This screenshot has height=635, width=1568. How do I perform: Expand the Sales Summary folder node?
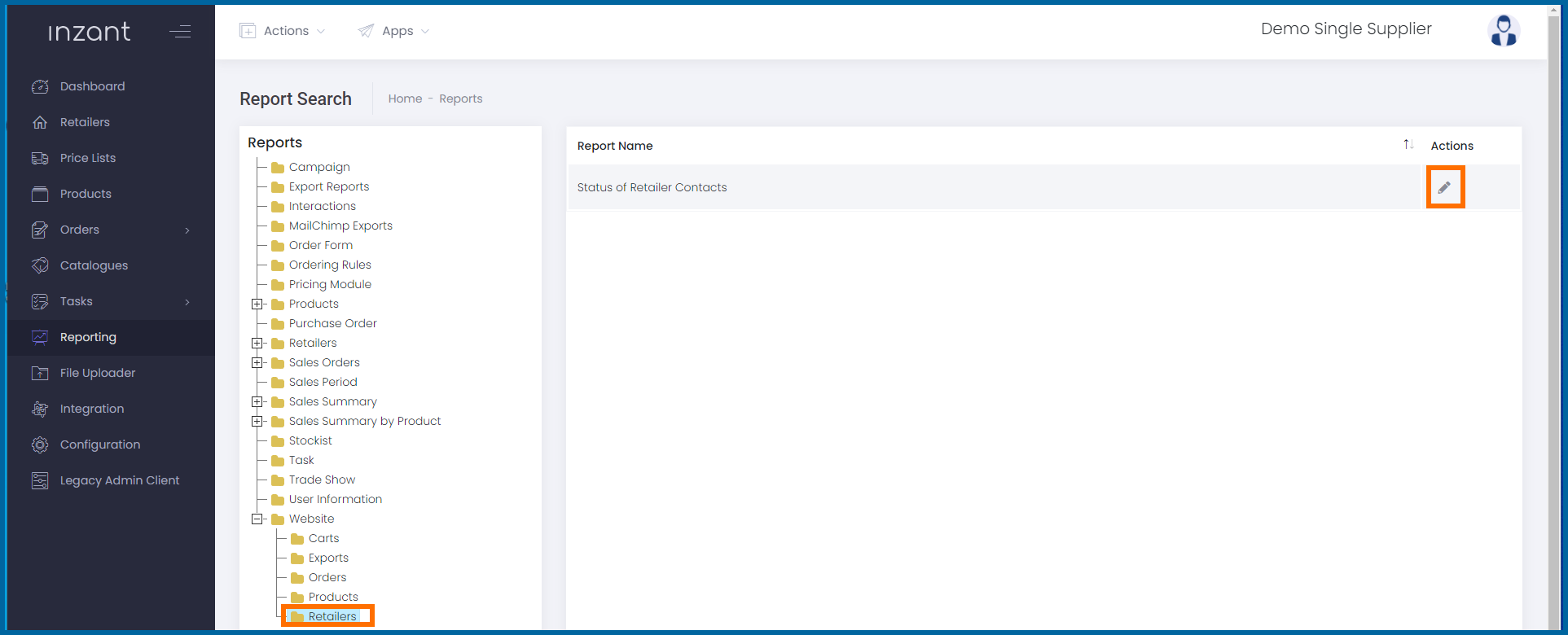click(257, 402)
